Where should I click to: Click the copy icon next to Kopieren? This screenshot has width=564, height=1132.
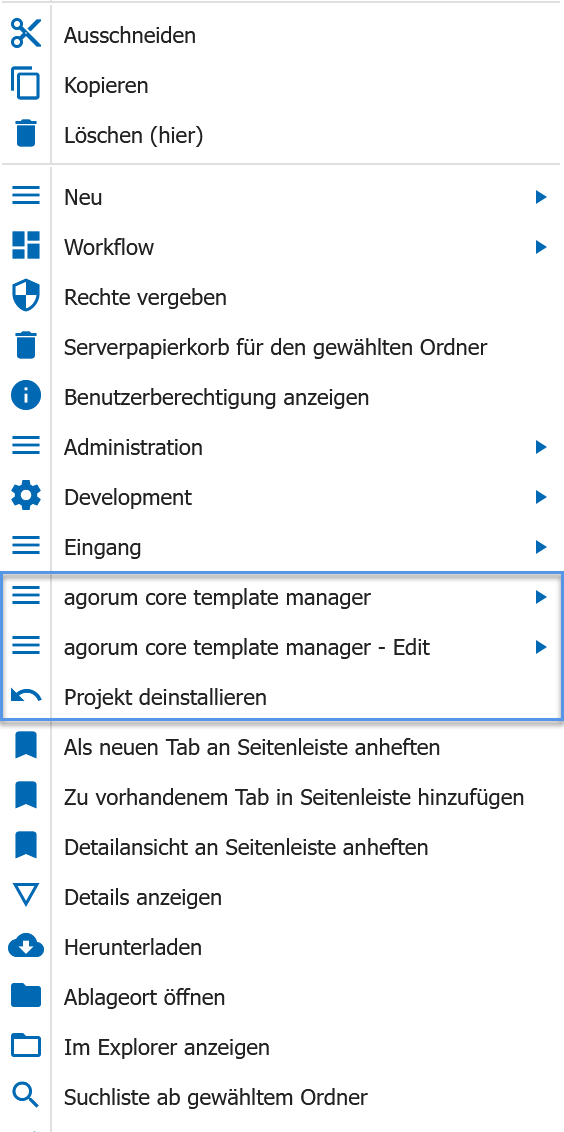(26, 84)
